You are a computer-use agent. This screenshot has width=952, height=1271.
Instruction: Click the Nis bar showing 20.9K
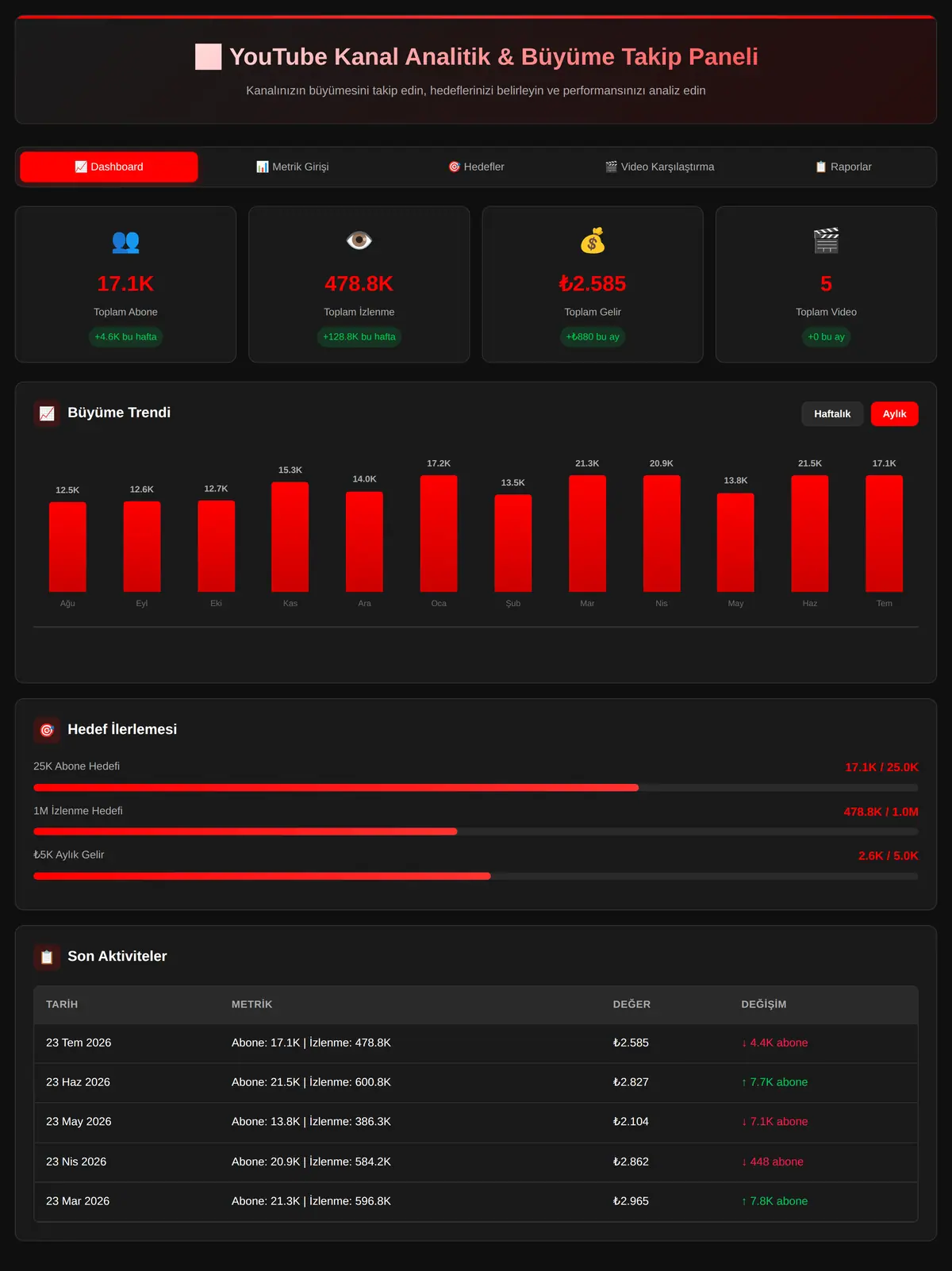pos(662,533)
